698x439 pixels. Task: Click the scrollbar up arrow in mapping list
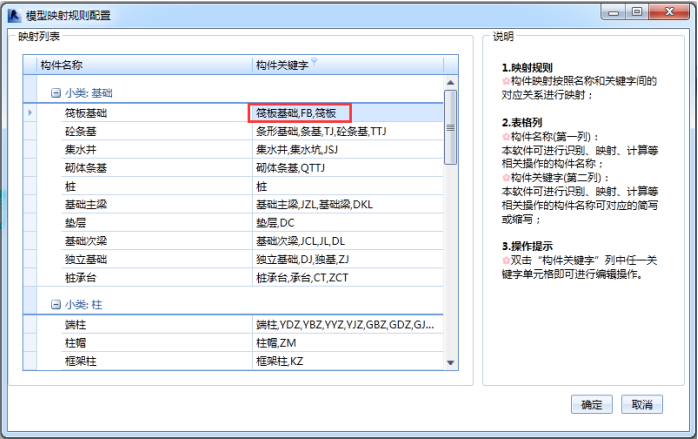(450, 82)
